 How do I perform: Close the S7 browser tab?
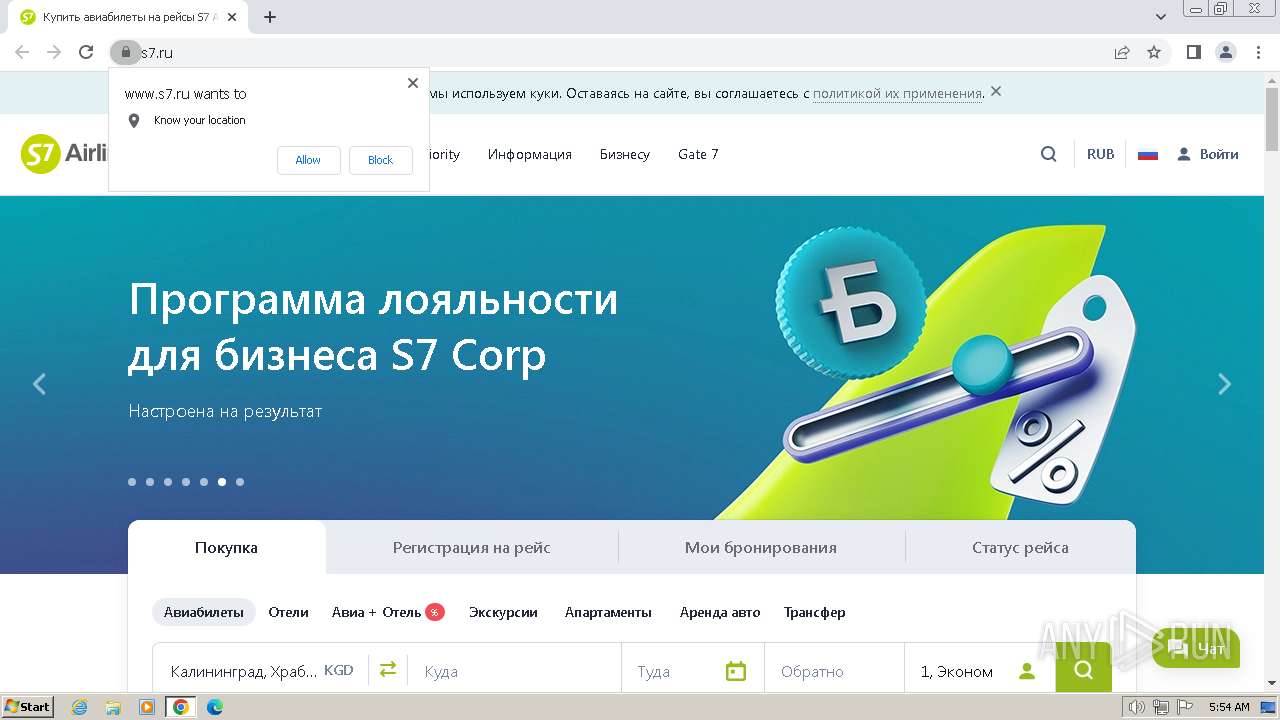(x=233, y=17)
